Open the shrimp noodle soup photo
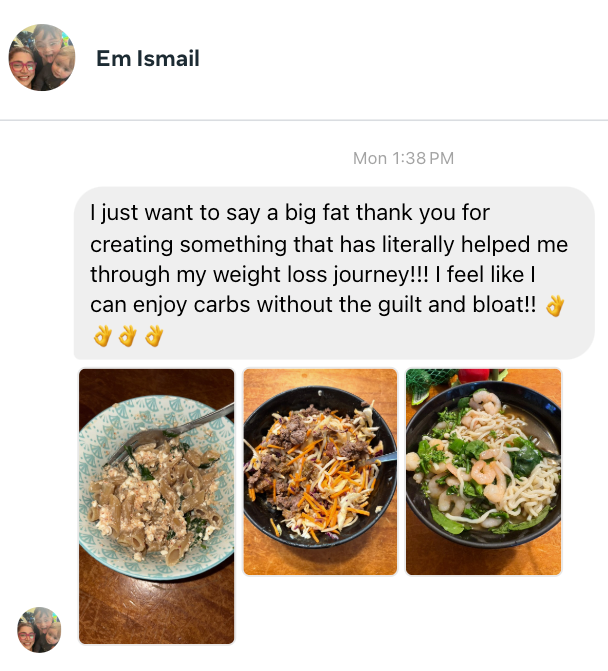Image resolution: width=608 pixels, height=671 pixels. point(483,472)
